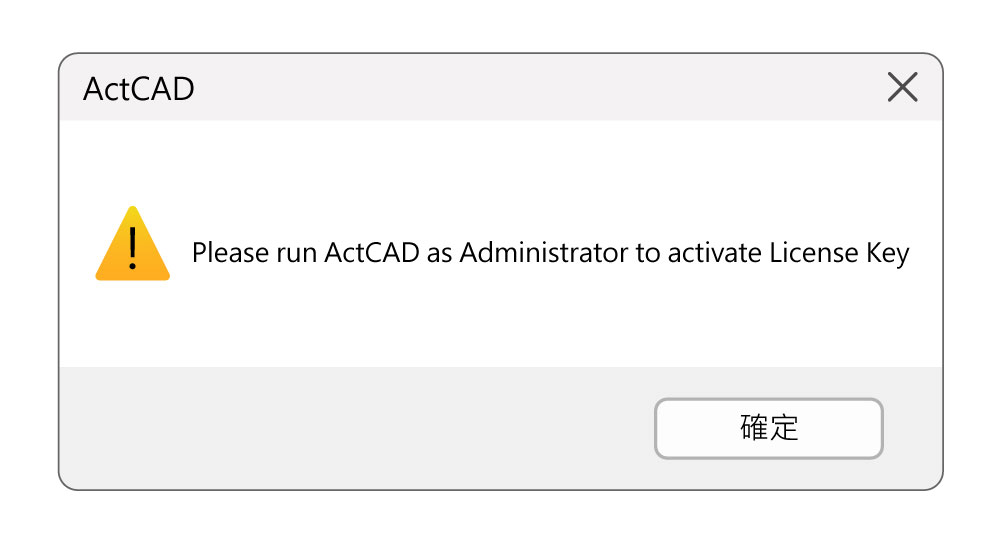Click the gray footer area left of 確定
Viewport: 1000px width, 542px height.
pos(350,428)
